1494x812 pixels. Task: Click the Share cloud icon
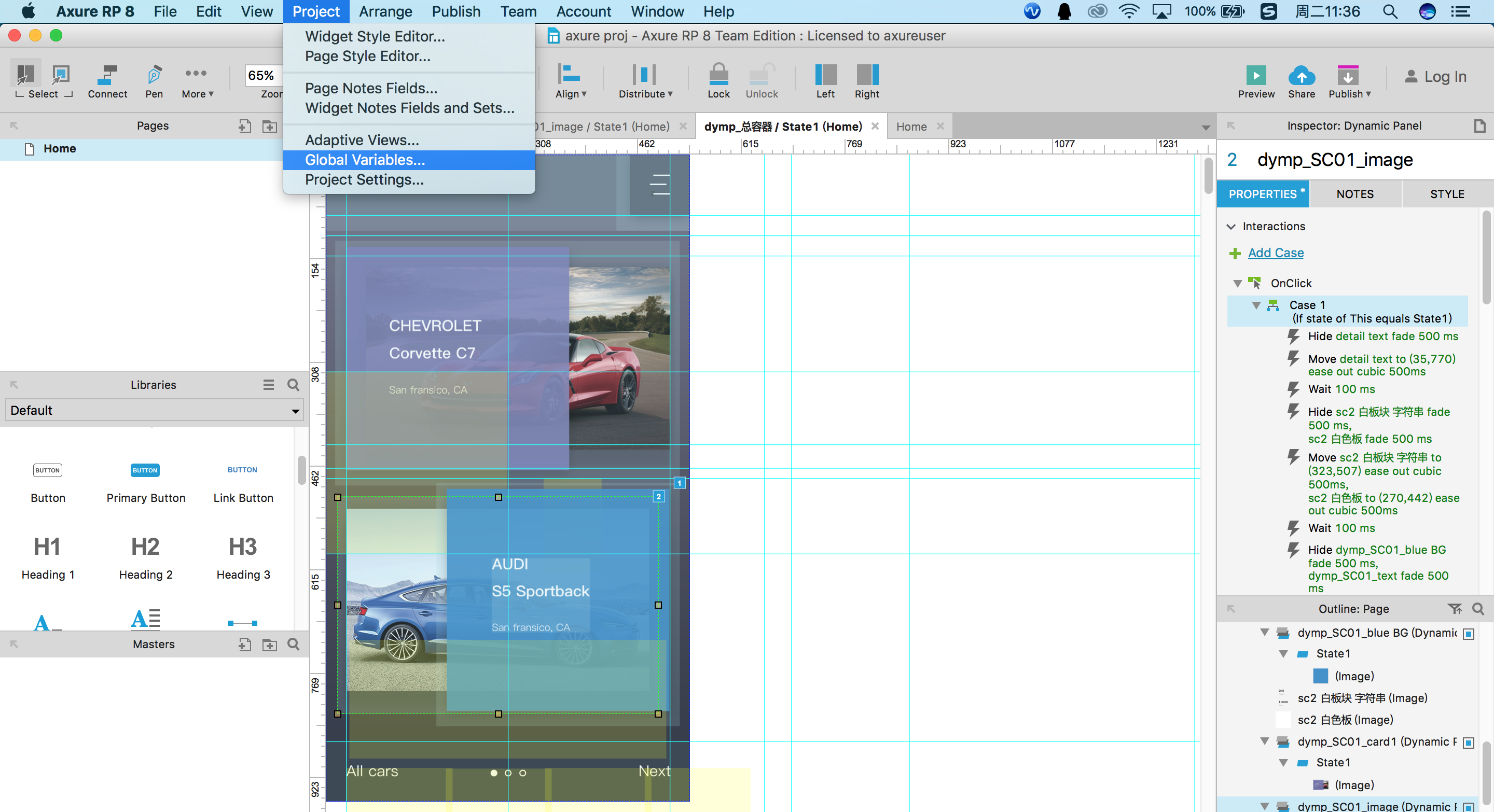pos(1301,75)
